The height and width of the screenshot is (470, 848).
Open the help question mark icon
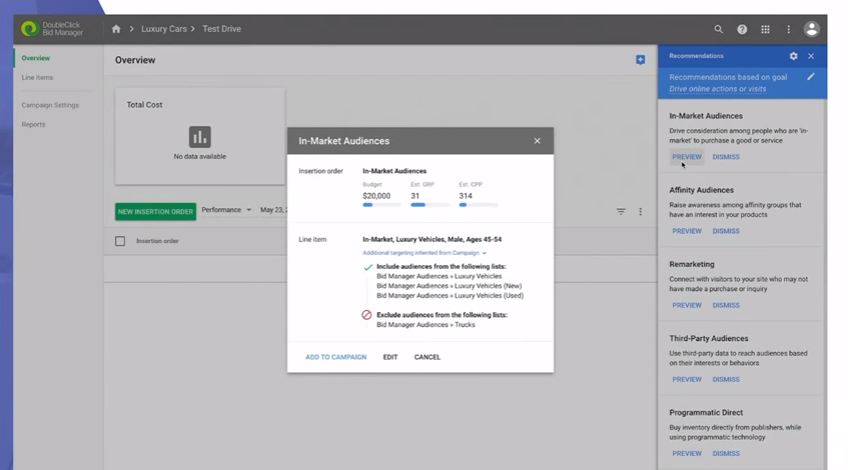(742, 29)
